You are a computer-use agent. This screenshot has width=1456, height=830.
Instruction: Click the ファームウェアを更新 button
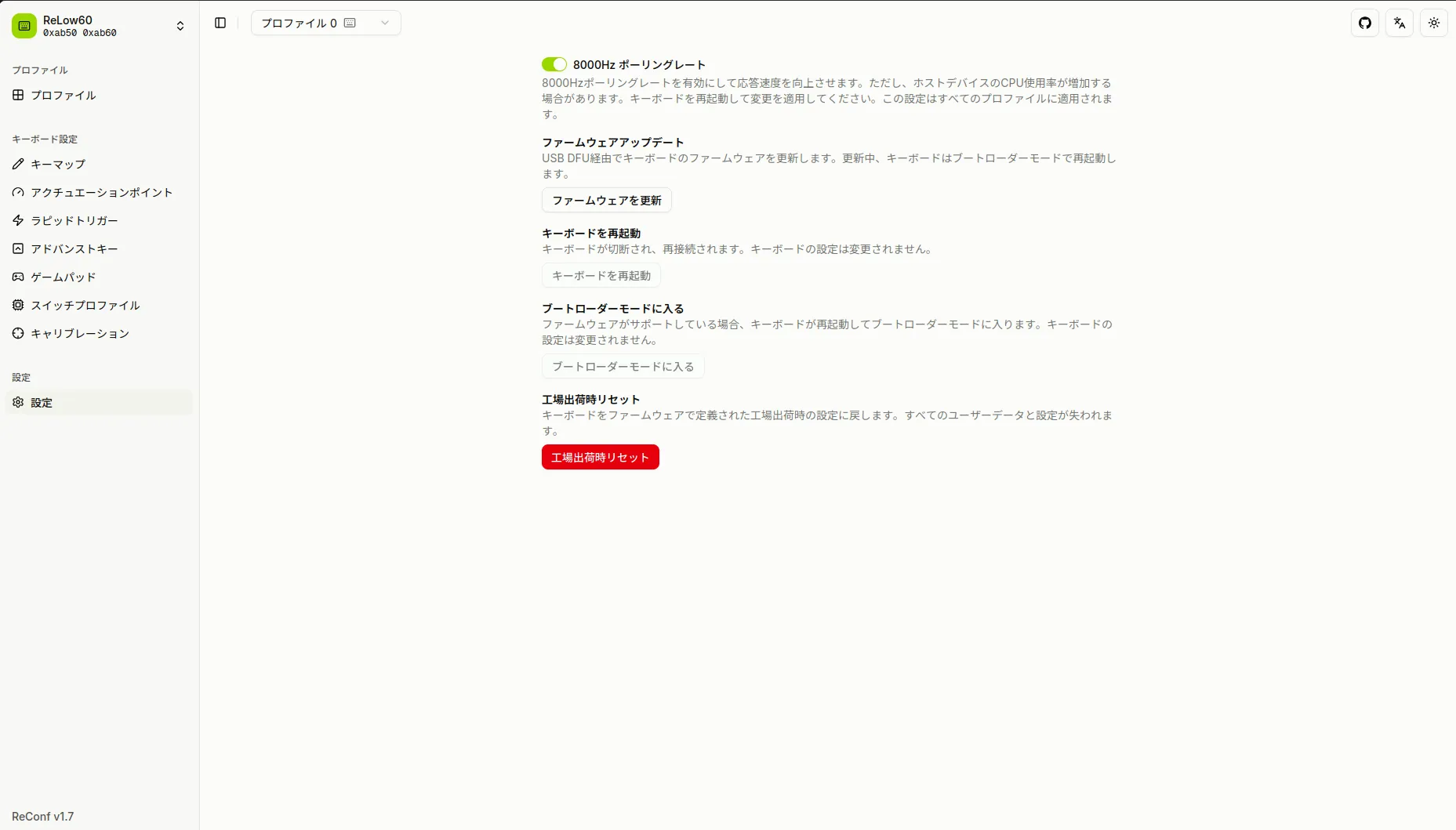click(x=607, y=200)
